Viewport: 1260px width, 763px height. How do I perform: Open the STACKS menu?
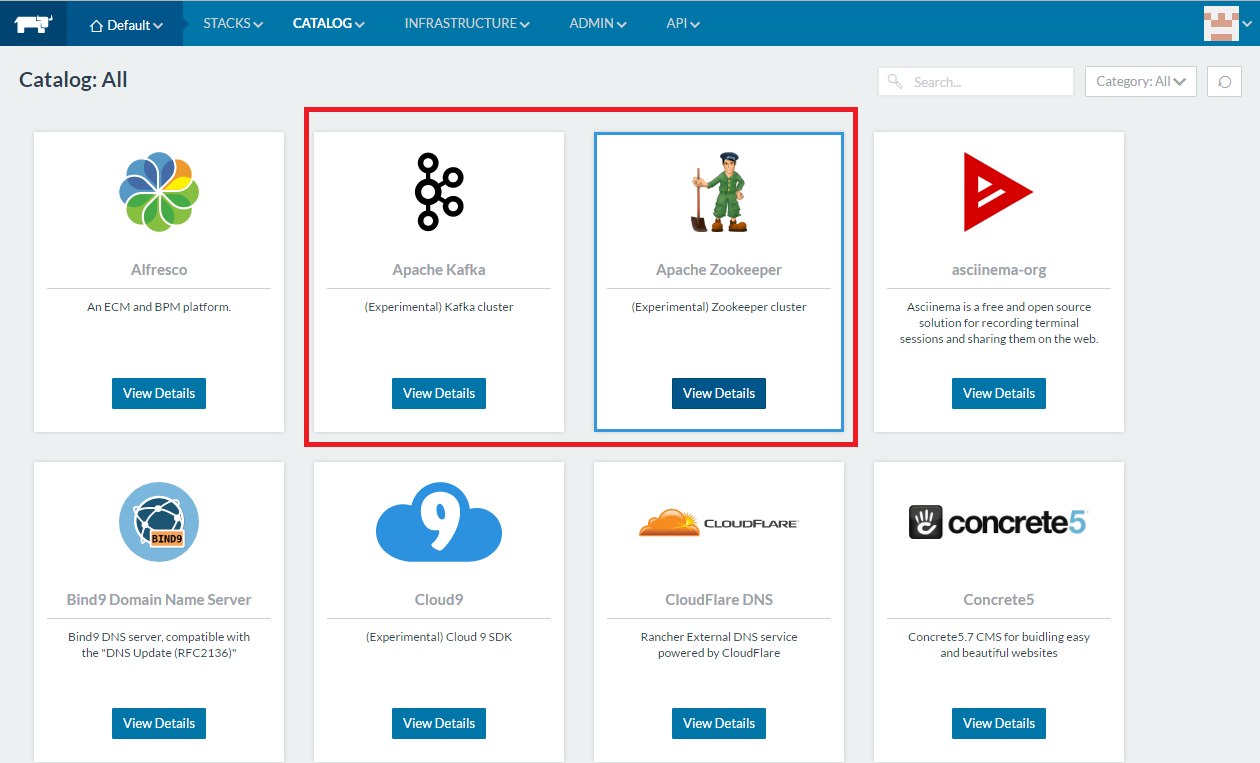[x=233, y=23]
